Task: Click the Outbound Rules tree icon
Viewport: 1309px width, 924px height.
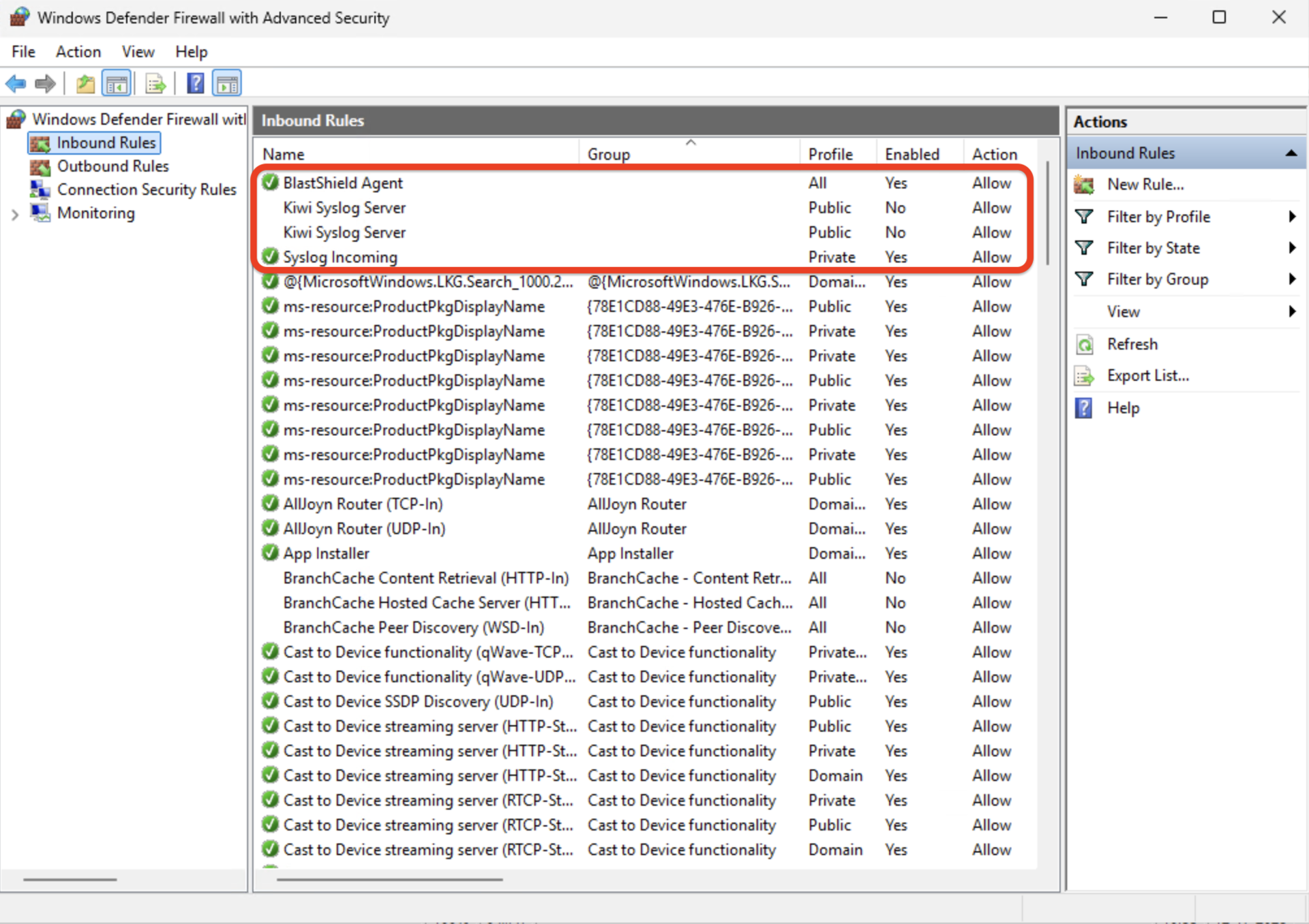Action: (x=40, y=166)
